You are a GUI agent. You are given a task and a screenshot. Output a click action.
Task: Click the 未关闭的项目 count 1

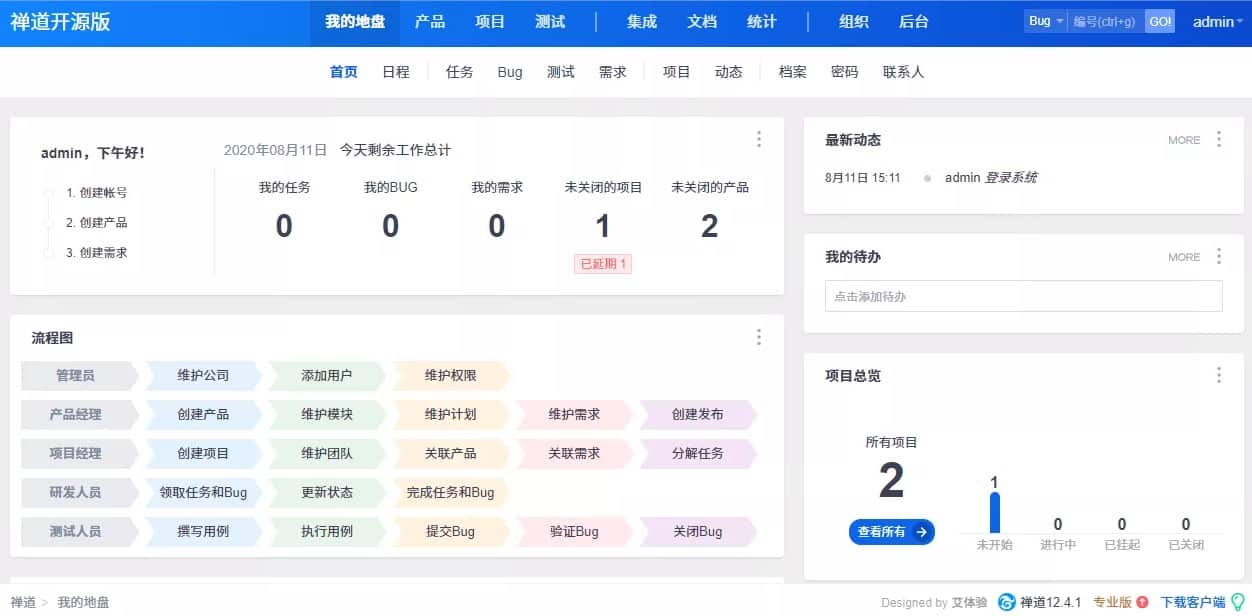(603, 226)
